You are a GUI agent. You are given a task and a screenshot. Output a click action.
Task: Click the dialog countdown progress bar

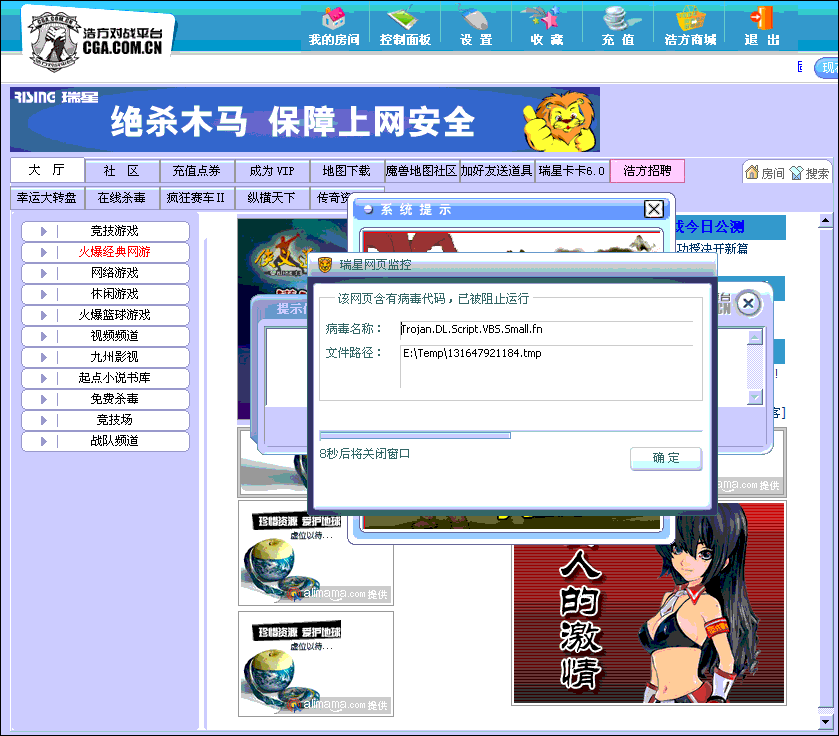point(510,435)
